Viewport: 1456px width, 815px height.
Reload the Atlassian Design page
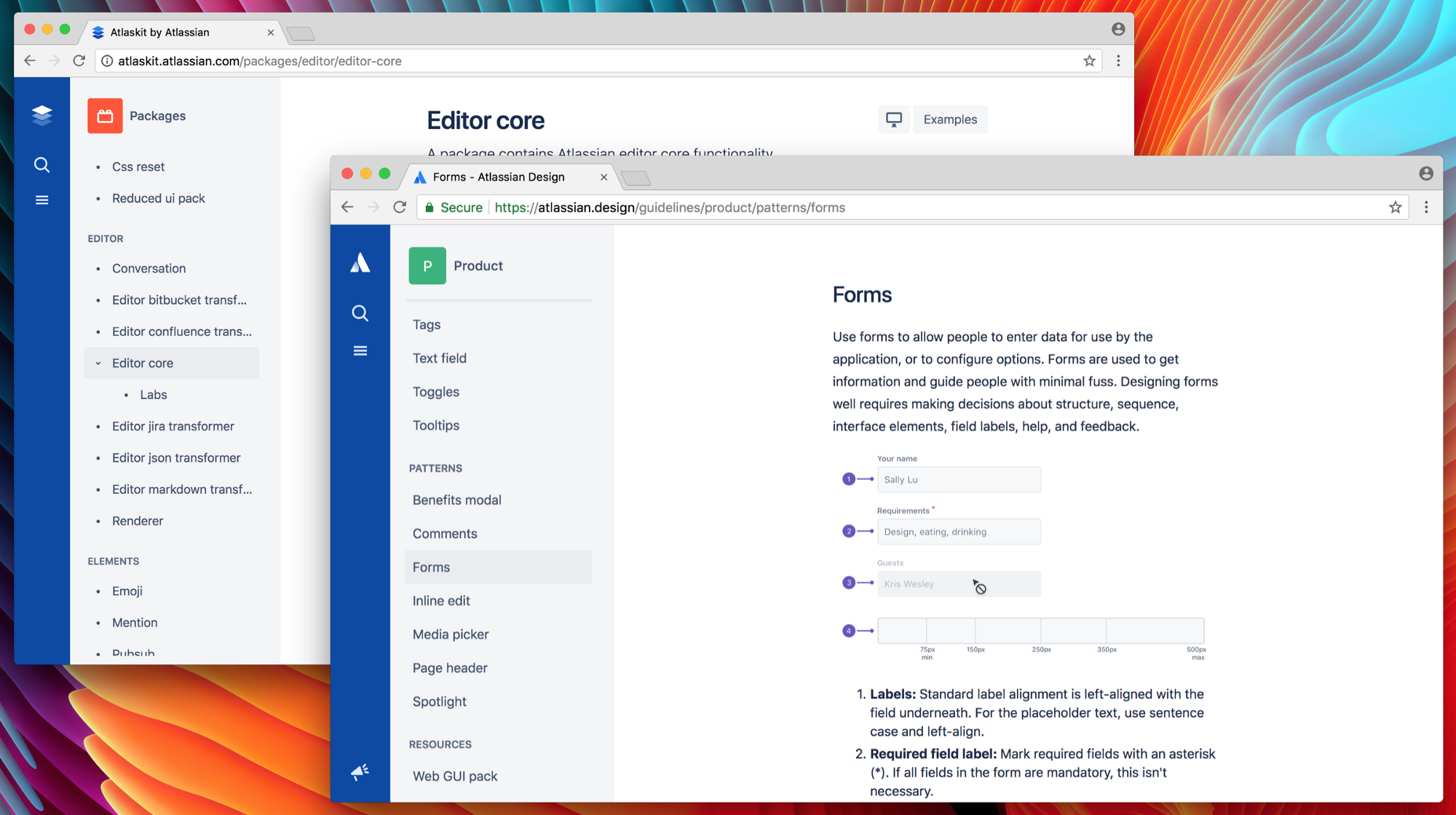(400, 208)
